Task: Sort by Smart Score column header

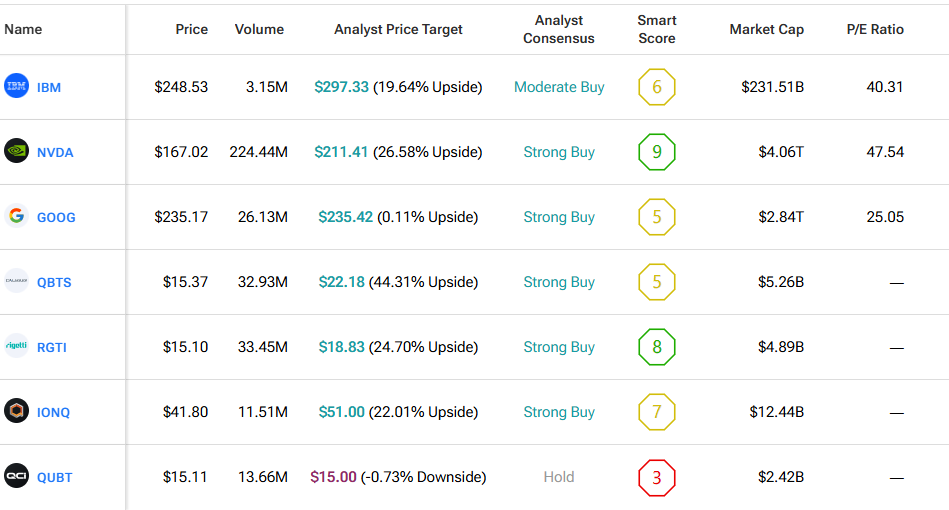Action: 657,29
